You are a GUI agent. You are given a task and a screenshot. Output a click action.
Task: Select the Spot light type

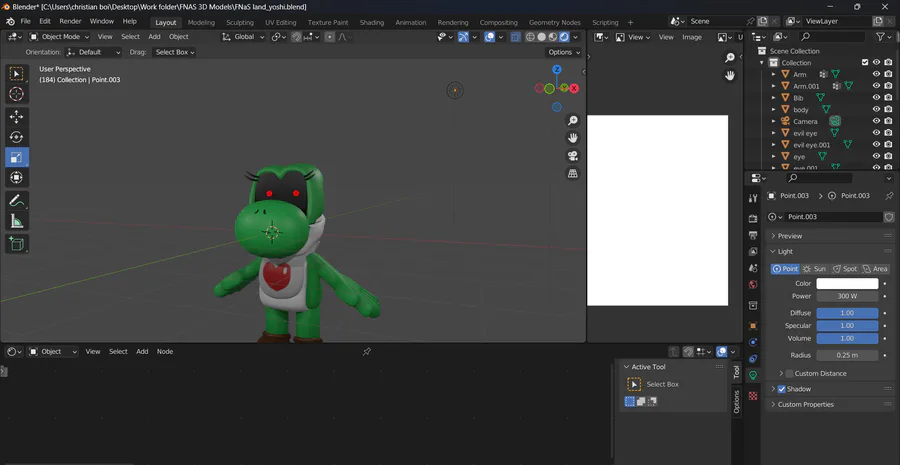pyautogui.click(x=845, y=269)
